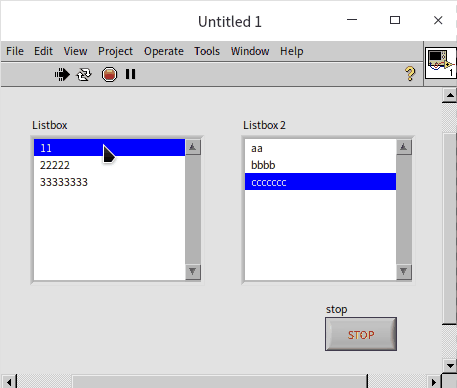Show Context Help question mark icon
The width and height of the screenshot is (457, 388).
point(410,74)
